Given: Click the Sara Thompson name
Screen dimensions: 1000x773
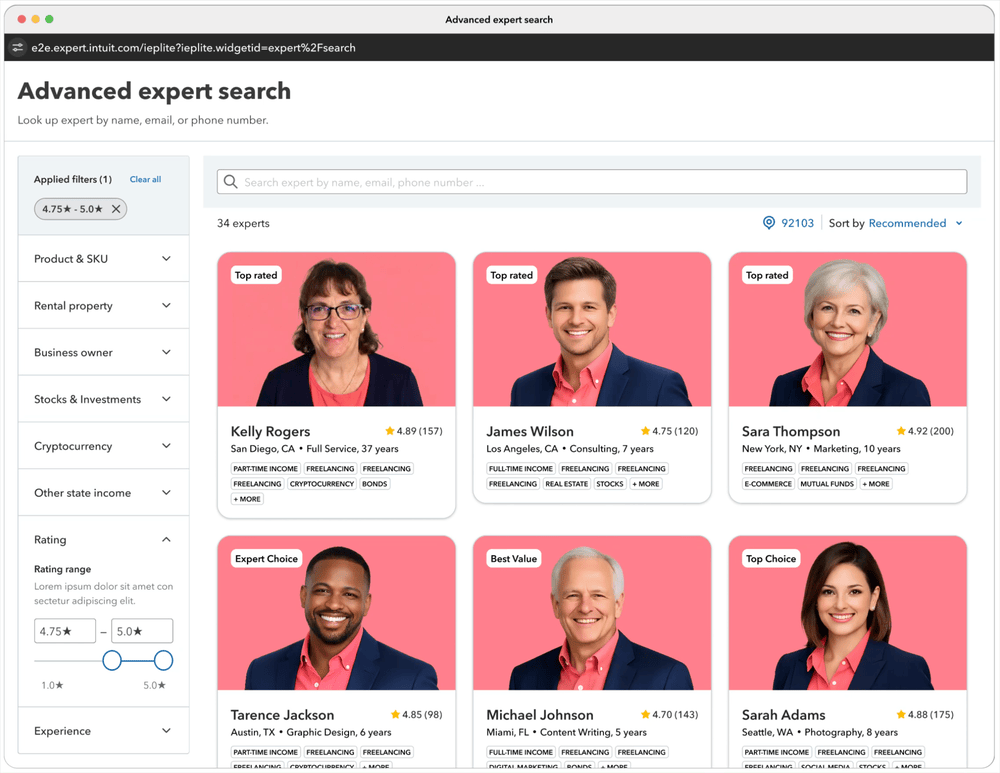Looking at the screenshot, I should (791, 431).
